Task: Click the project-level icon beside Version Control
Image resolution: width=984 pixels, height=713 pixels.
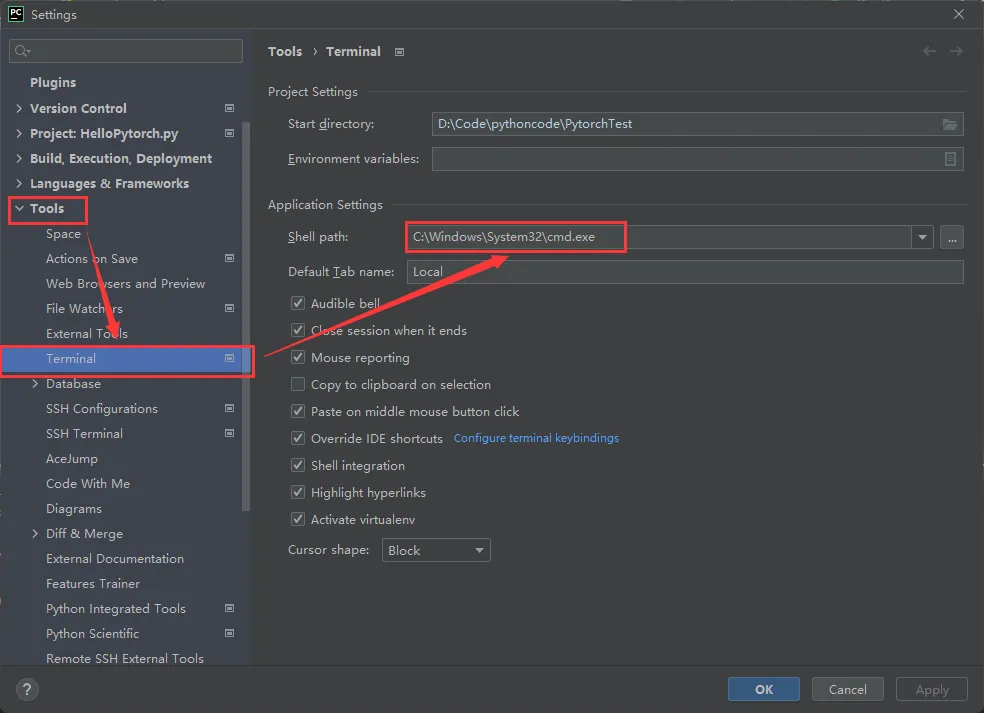Action: (229, 108)
